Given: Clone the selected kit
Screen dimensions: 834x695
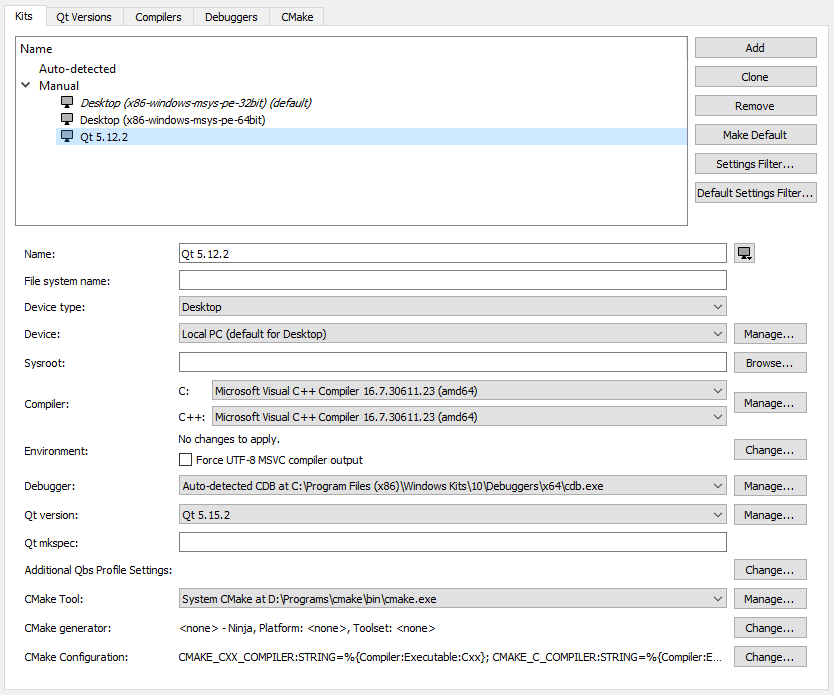Looking at the screenshot, I should click(755, 77).
